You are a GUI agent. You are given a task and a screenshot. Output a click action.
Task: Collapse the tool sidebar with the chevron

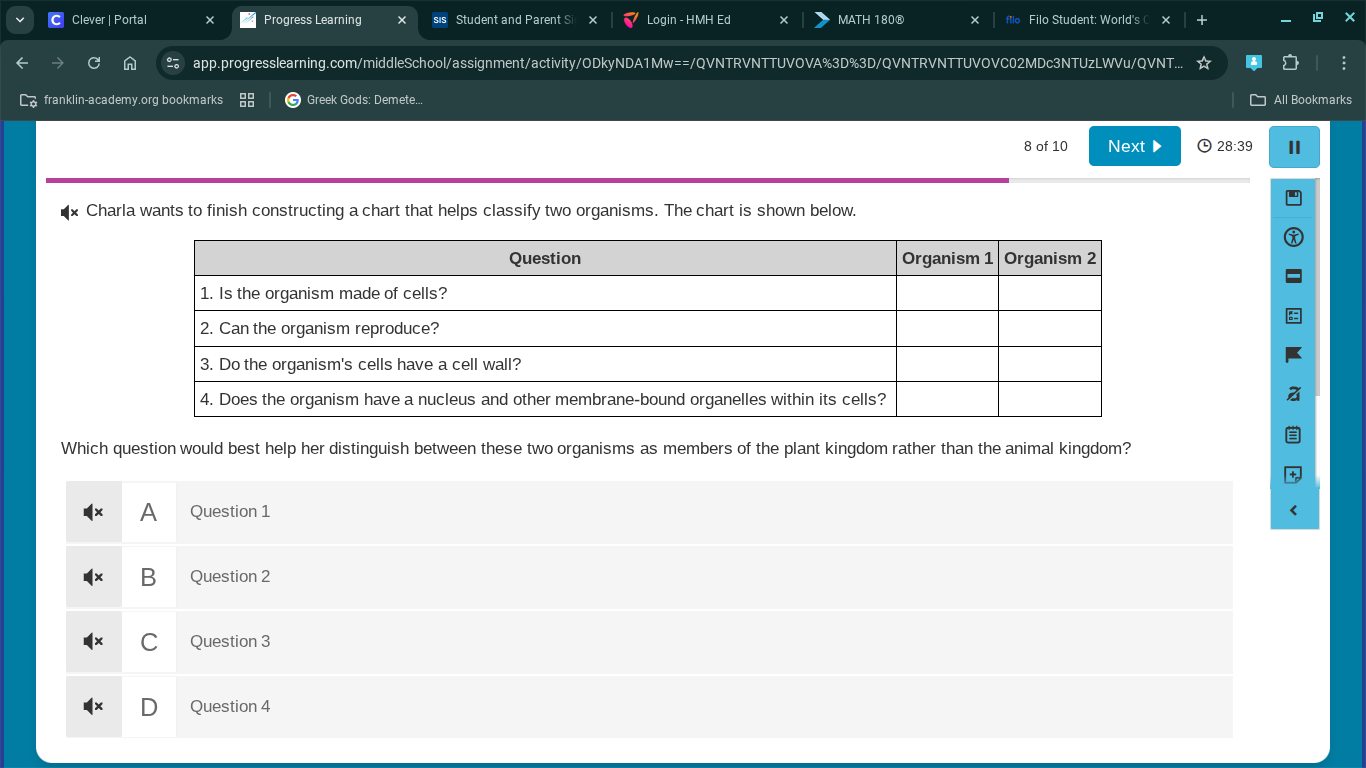1293,510
